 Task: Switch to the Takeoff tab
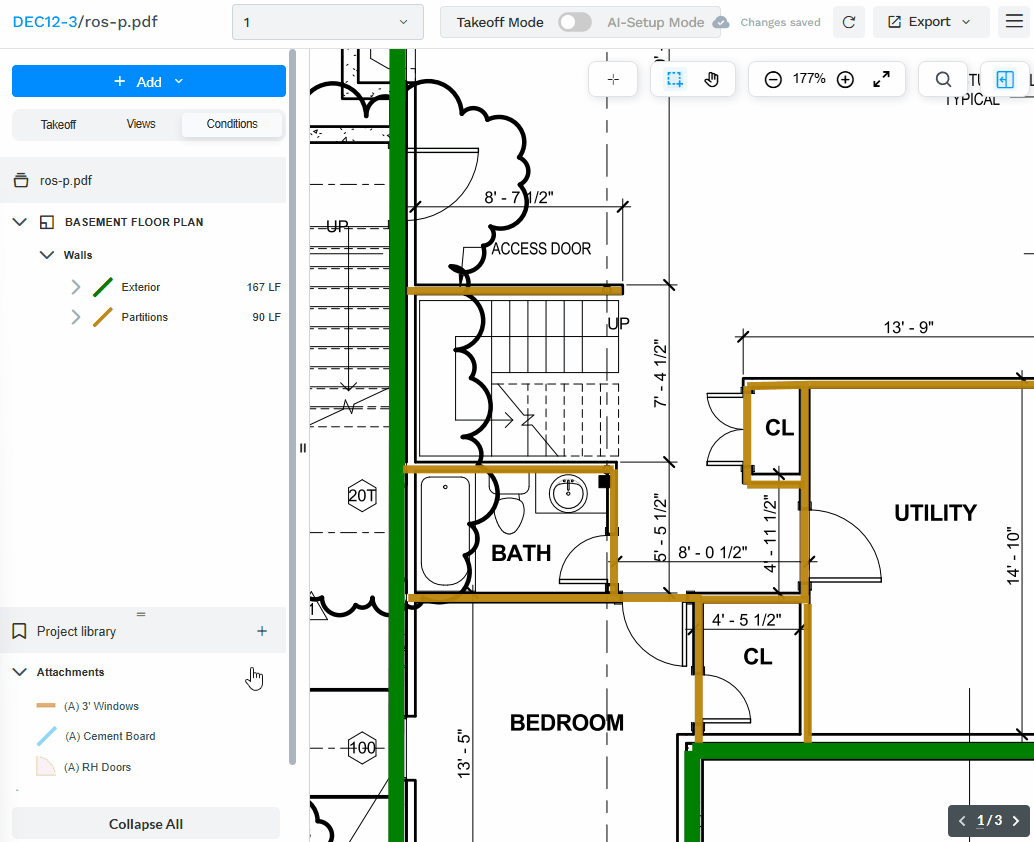(x=58, y=124)
